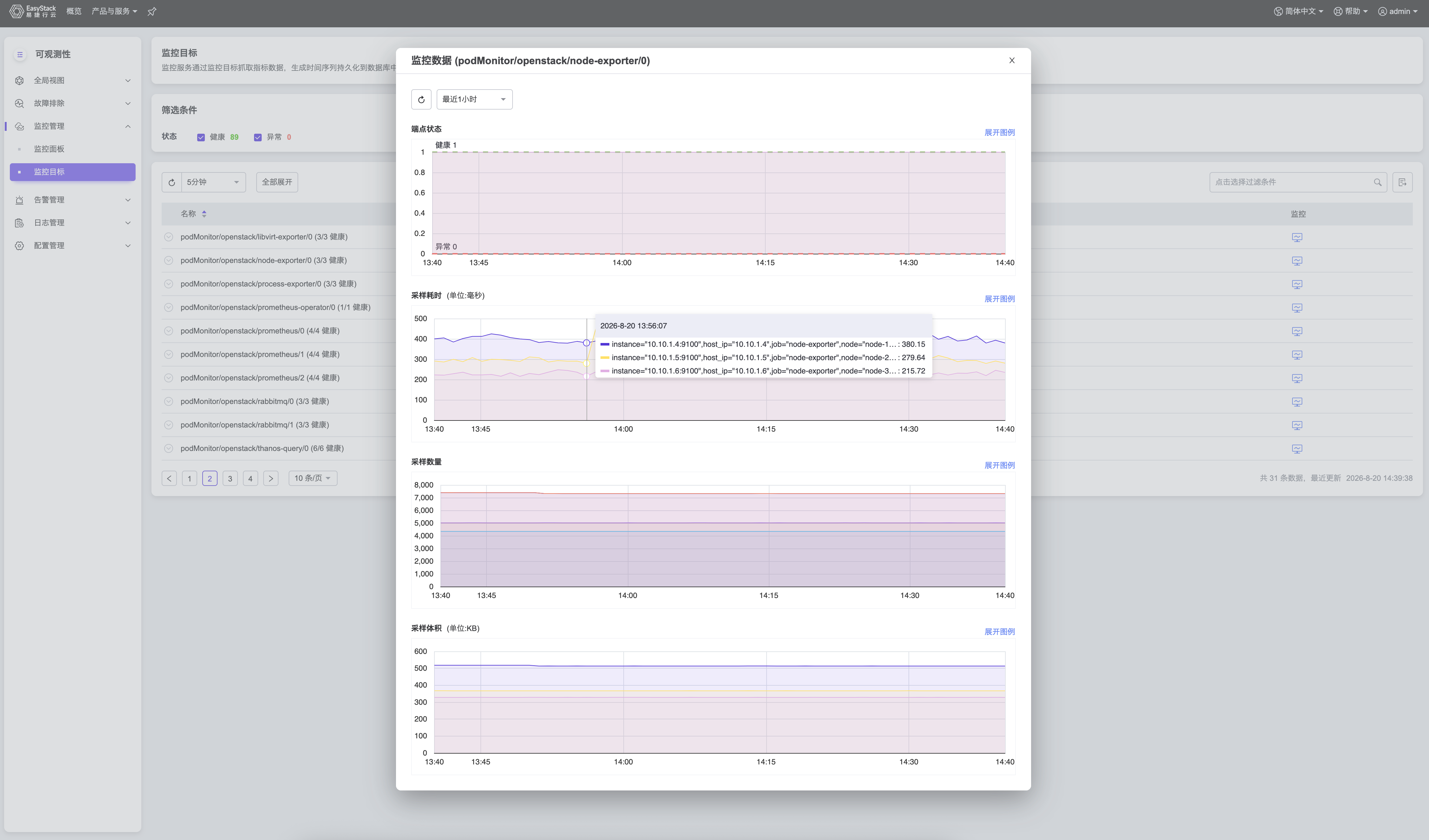1429x840 pixels.
Task: Pin the current page with pushpin icon
Action: pos(151,11)
